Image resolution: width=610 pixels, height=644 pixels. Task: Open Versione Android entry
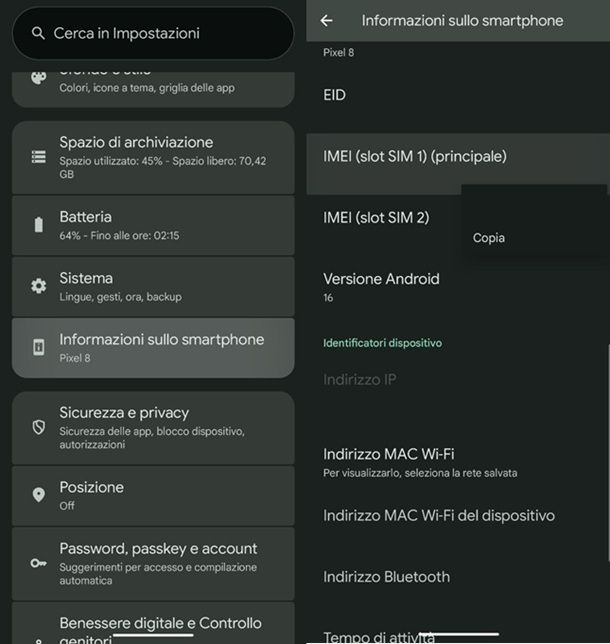point(381,286)
